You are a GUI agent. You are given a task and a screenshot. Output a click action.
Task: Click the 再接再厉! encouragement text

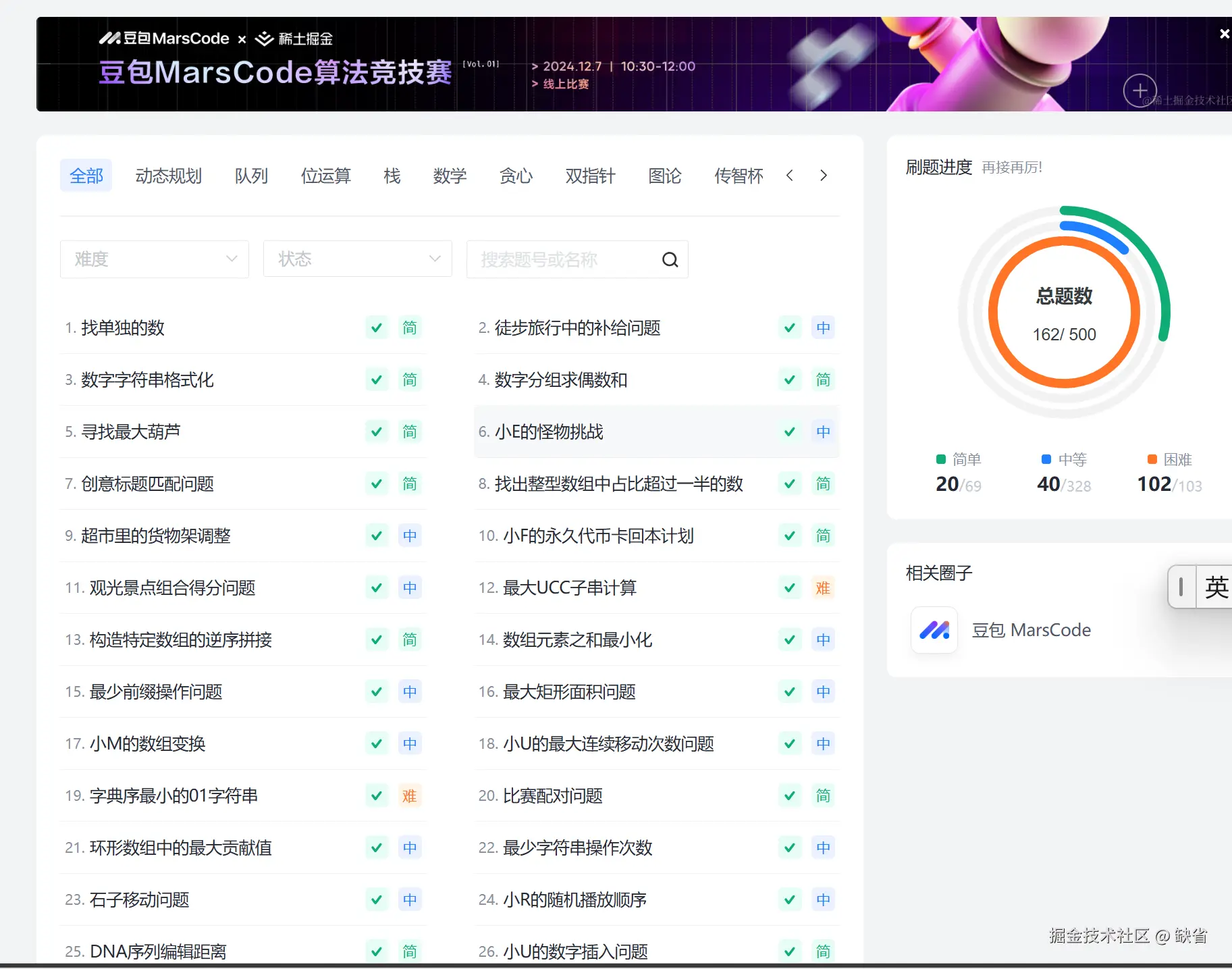point(1012,167)
